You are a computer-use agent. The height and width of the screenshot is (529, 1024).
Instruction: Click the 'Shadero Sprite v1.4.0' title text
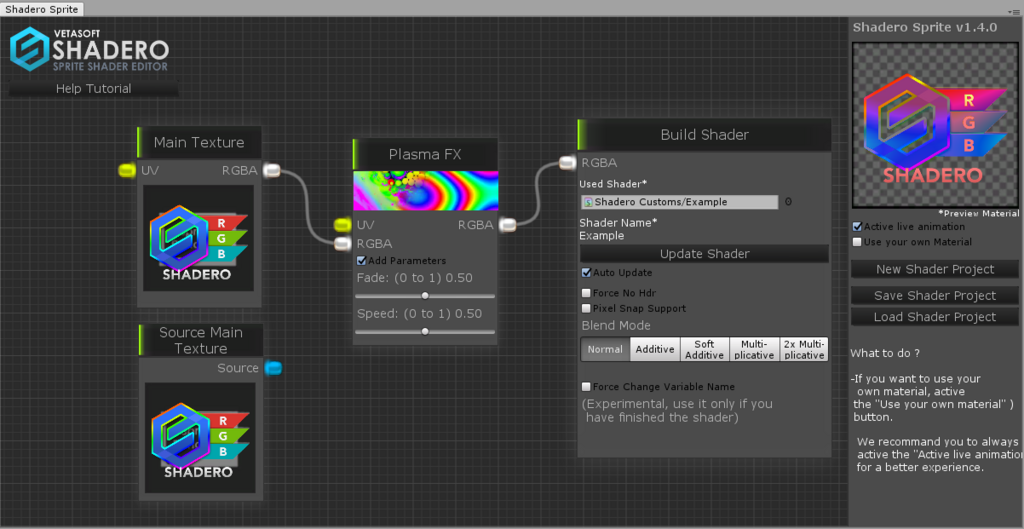click(x=925, y=27)
